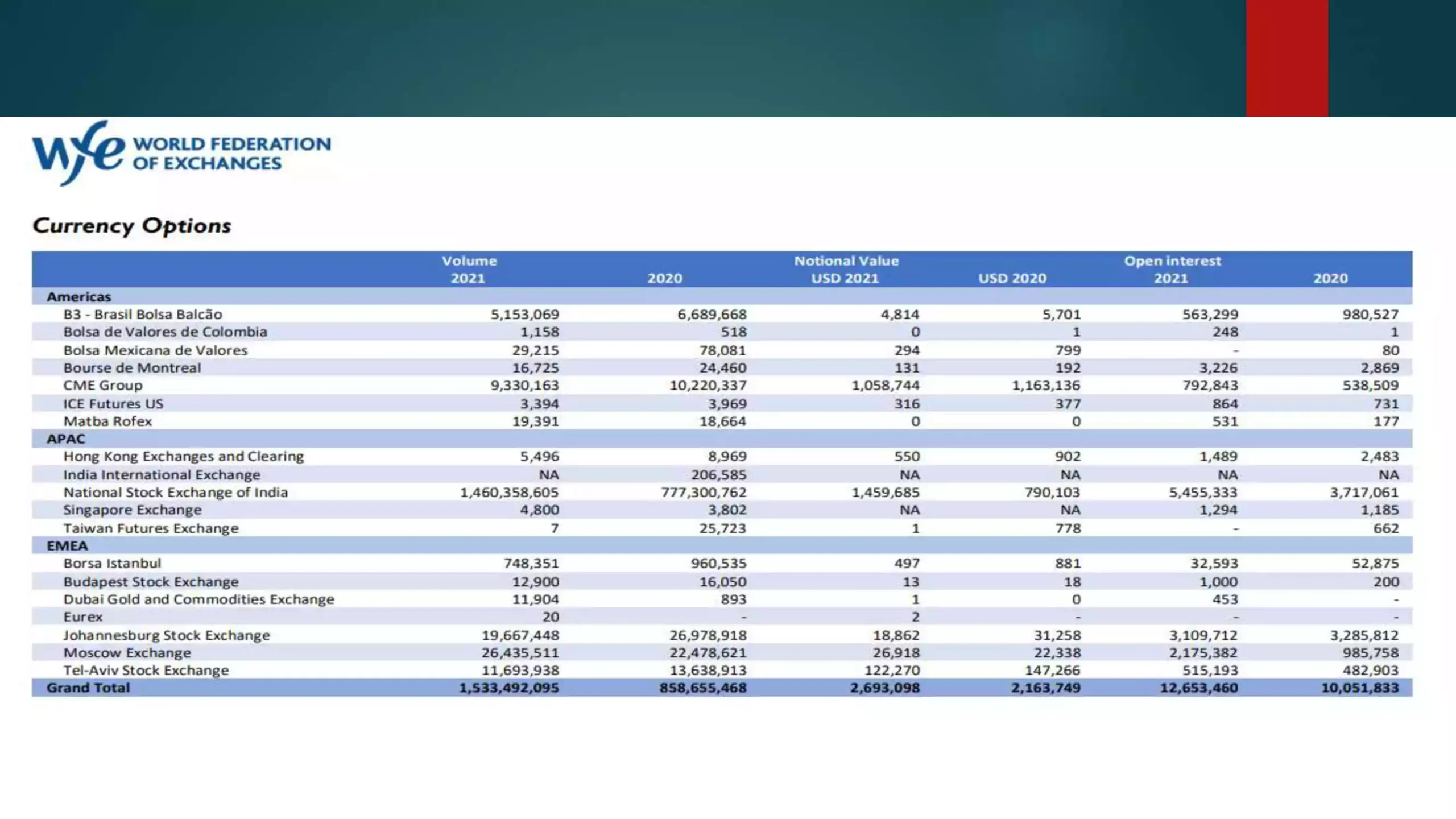Click Moscow Exchange volume 26,435,511
Image resolution: width=1456 pixels, height=819 pixels.
click(x=520, y=653)
